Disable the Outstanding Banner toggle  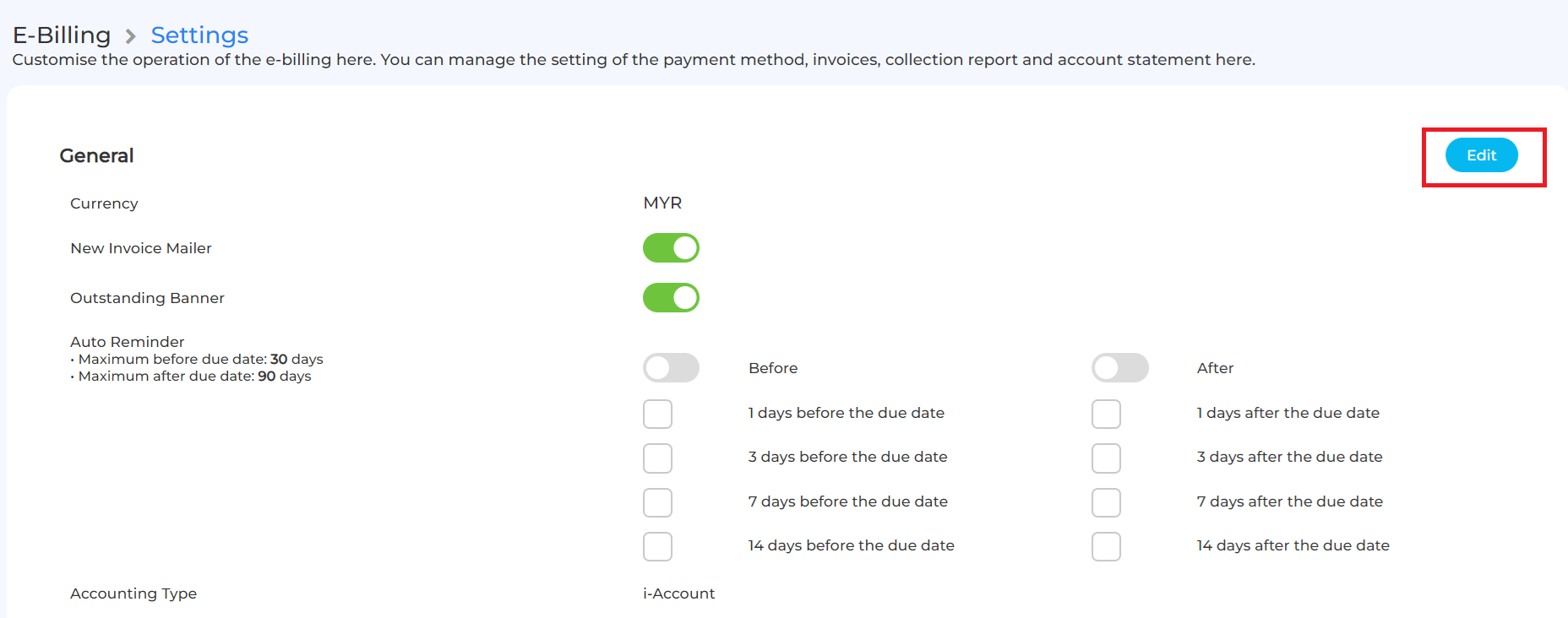point(671,298)
